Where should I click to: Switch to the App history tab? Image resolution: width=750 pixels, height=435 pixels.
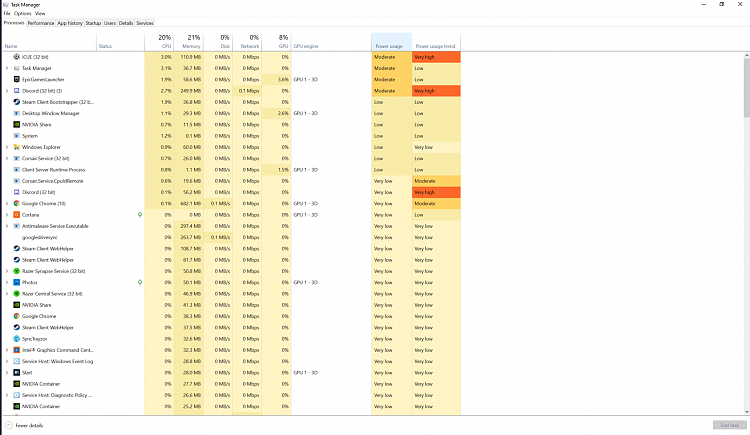point(70,23)
